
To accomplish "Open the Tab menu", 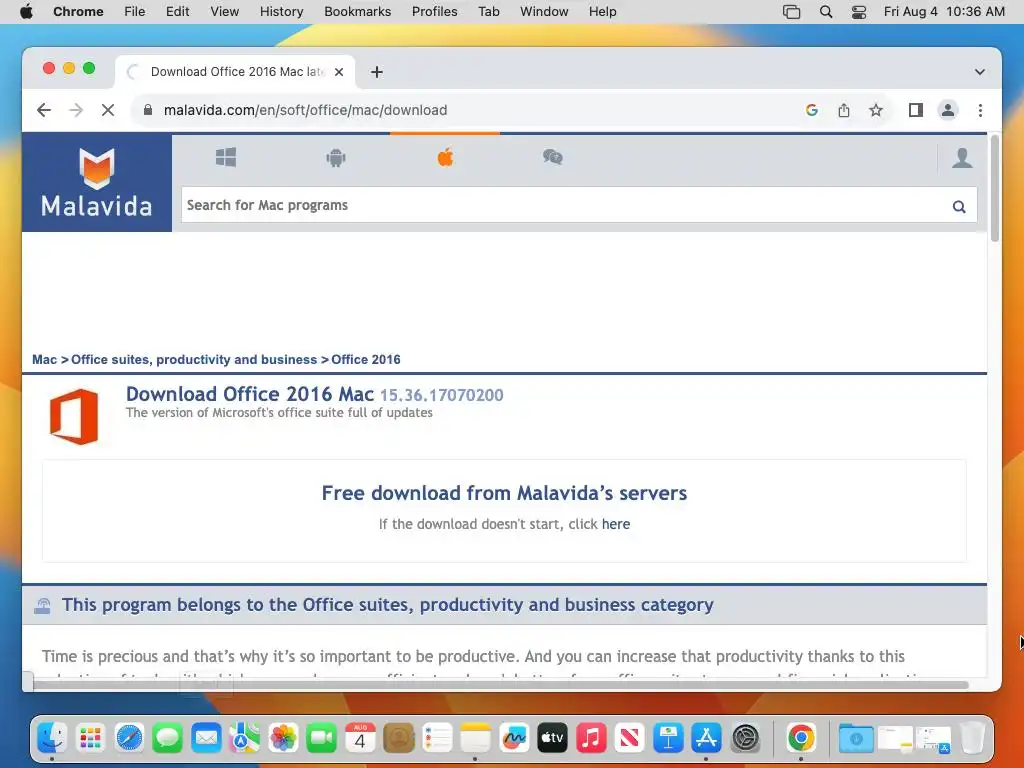I will 488,12.
